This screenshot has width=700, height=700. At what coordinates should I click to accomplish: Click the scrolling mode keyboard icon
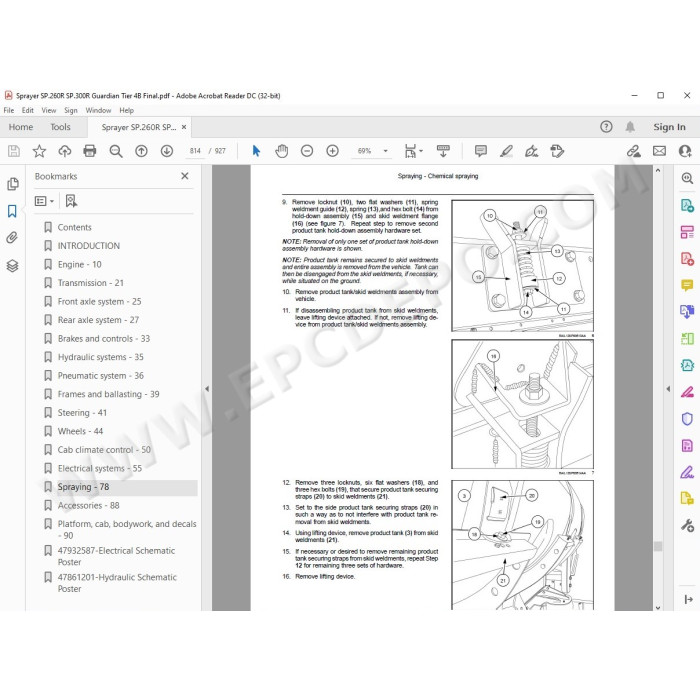(443, 151)
